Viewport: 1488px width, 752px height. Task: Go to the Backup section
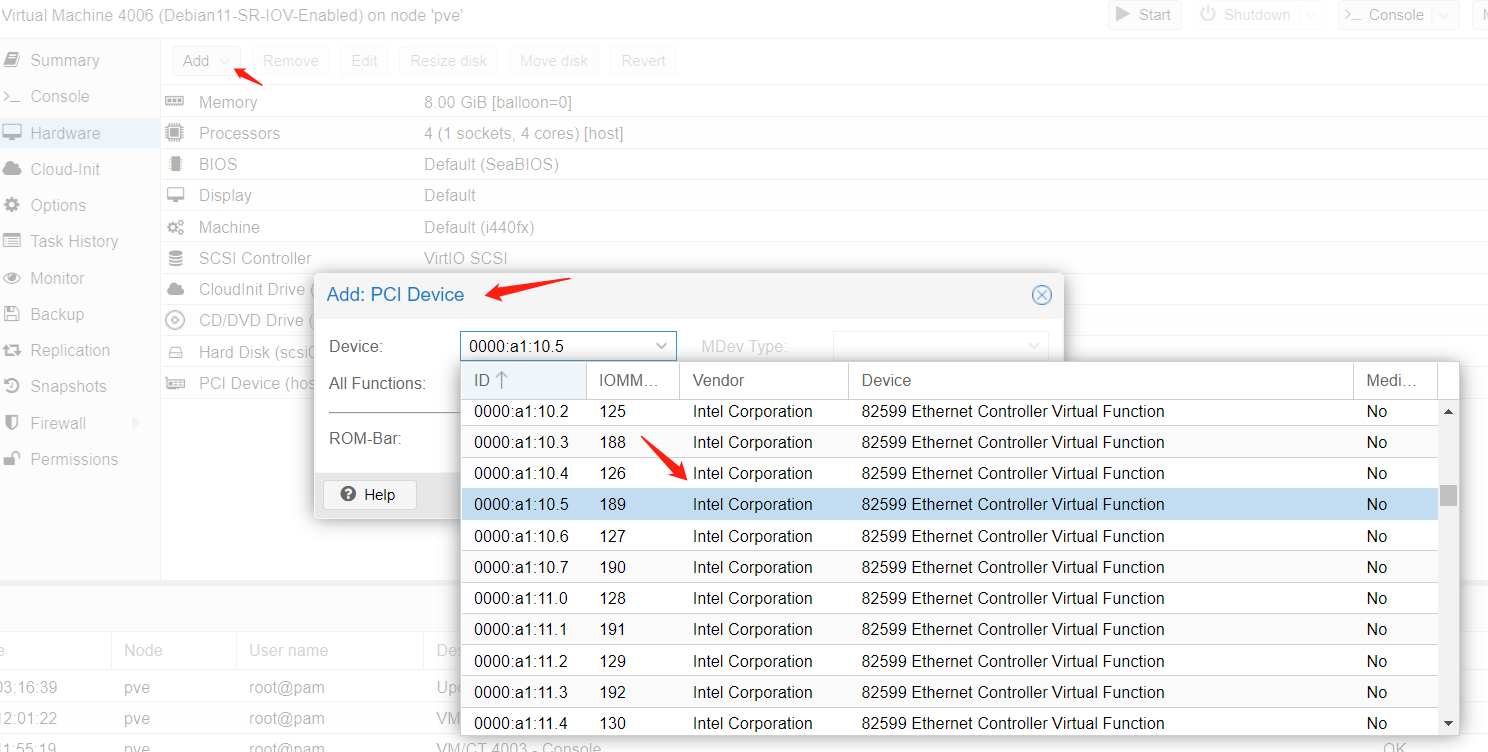(x=56, y=314)
